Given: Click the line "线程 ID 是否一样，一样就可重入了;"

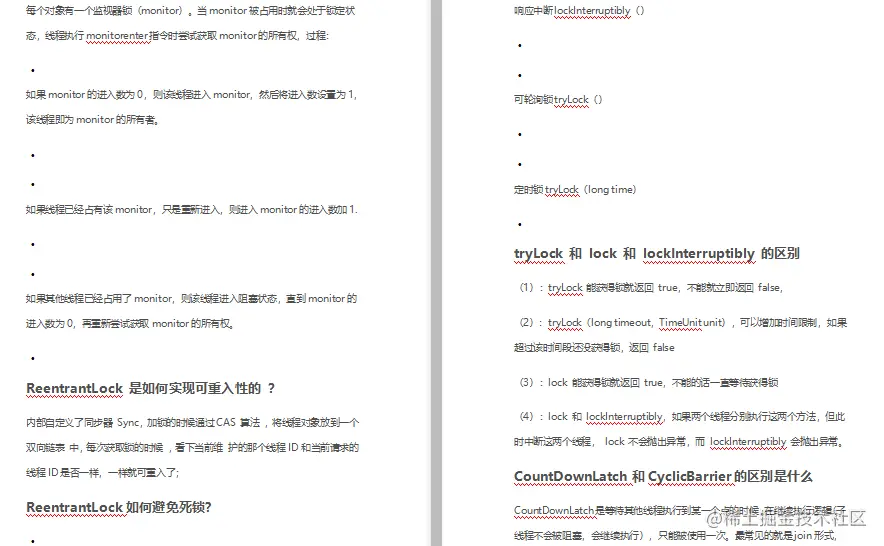Looking at the screenshot, I should pos(103,472).
